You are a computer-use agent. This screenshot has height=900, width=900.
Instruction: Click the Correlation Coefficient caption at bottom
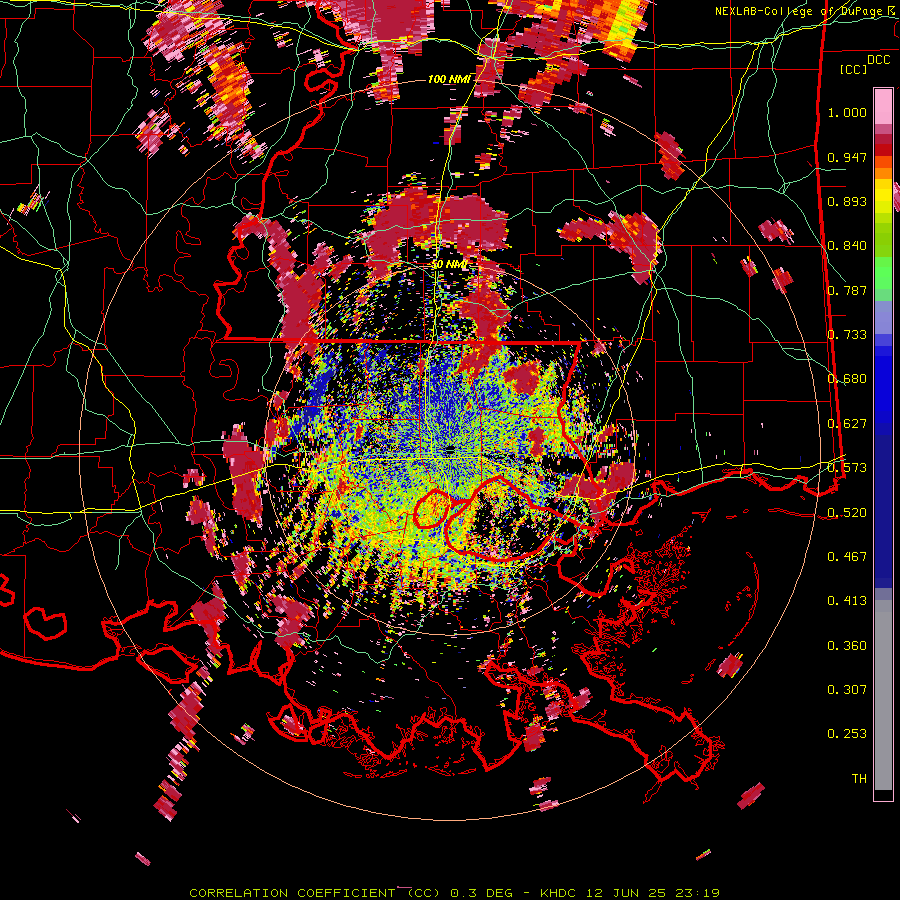point(454,893)
